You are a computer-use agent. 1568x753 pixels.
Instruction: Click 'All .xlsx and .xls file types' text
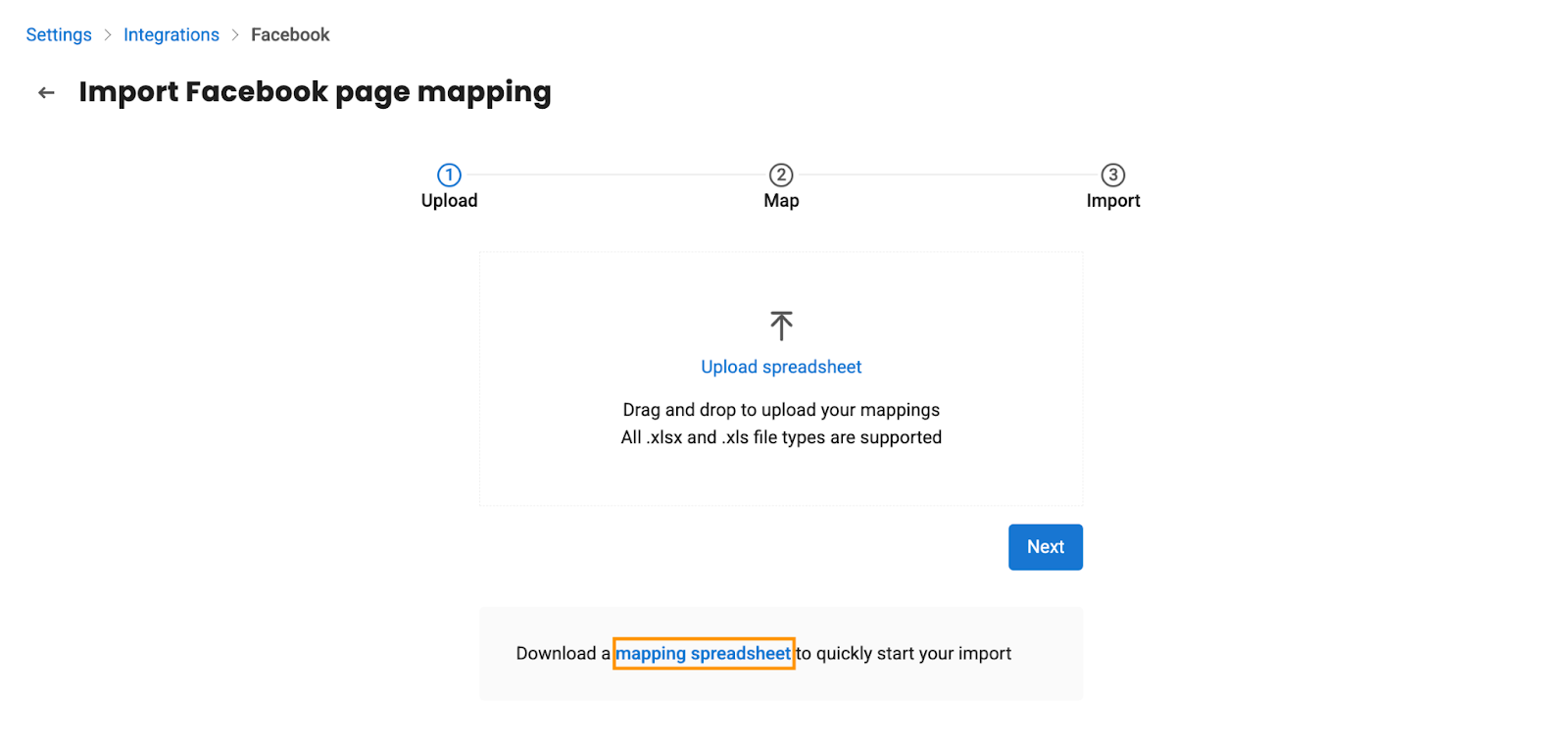click(723, 437)
